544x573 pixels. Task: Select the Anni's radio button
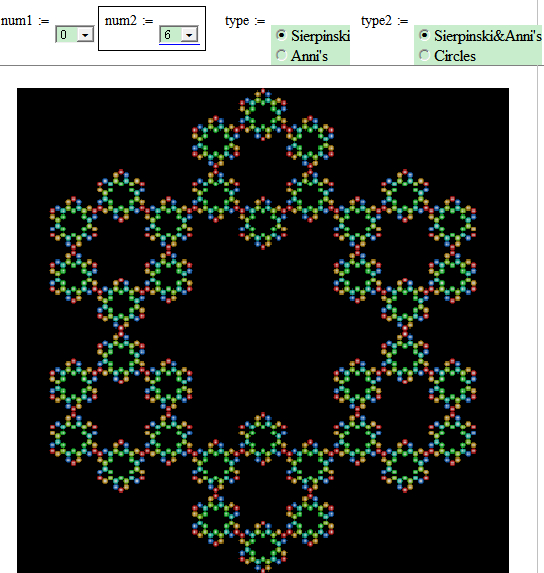(281, 55)
